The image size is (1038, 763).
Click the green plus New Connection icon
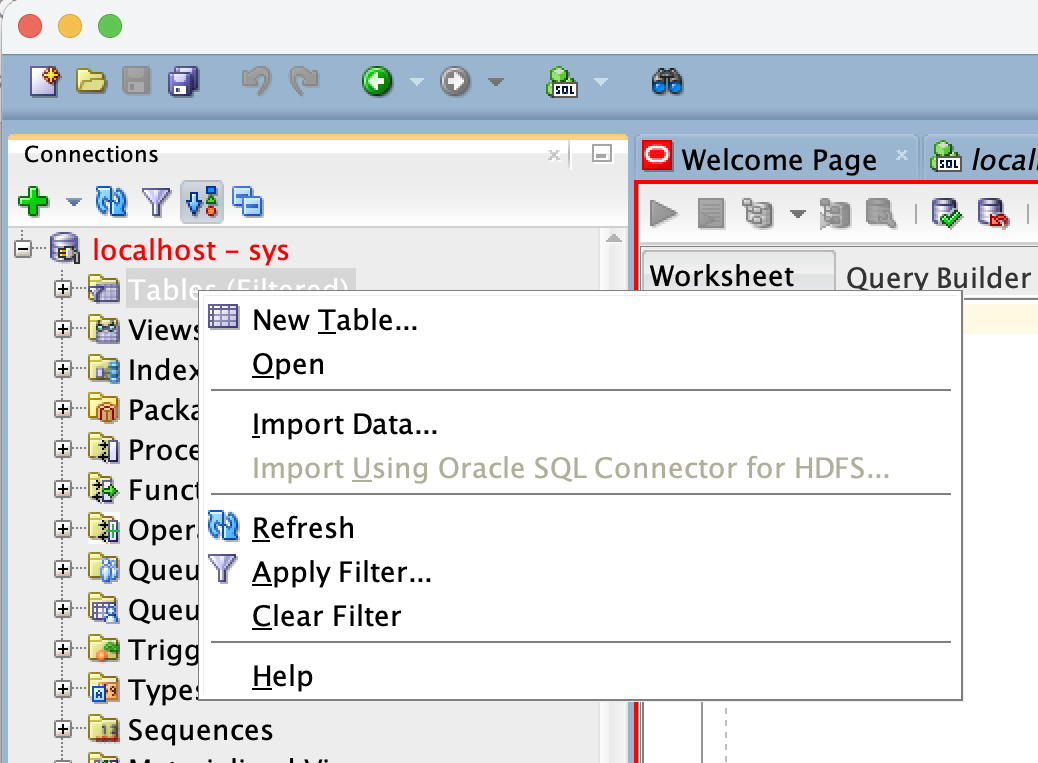[33, 203]
